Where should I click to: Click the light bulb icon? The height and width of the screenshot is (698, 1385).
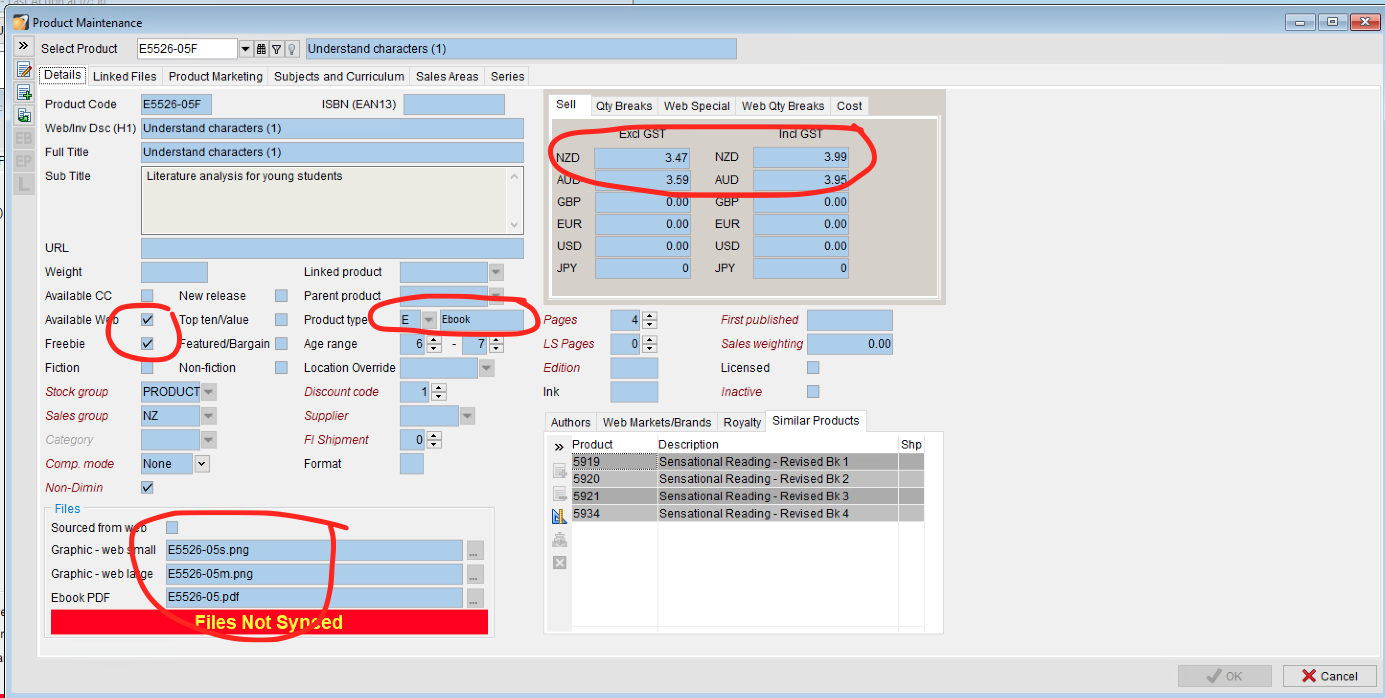(292, 49)
